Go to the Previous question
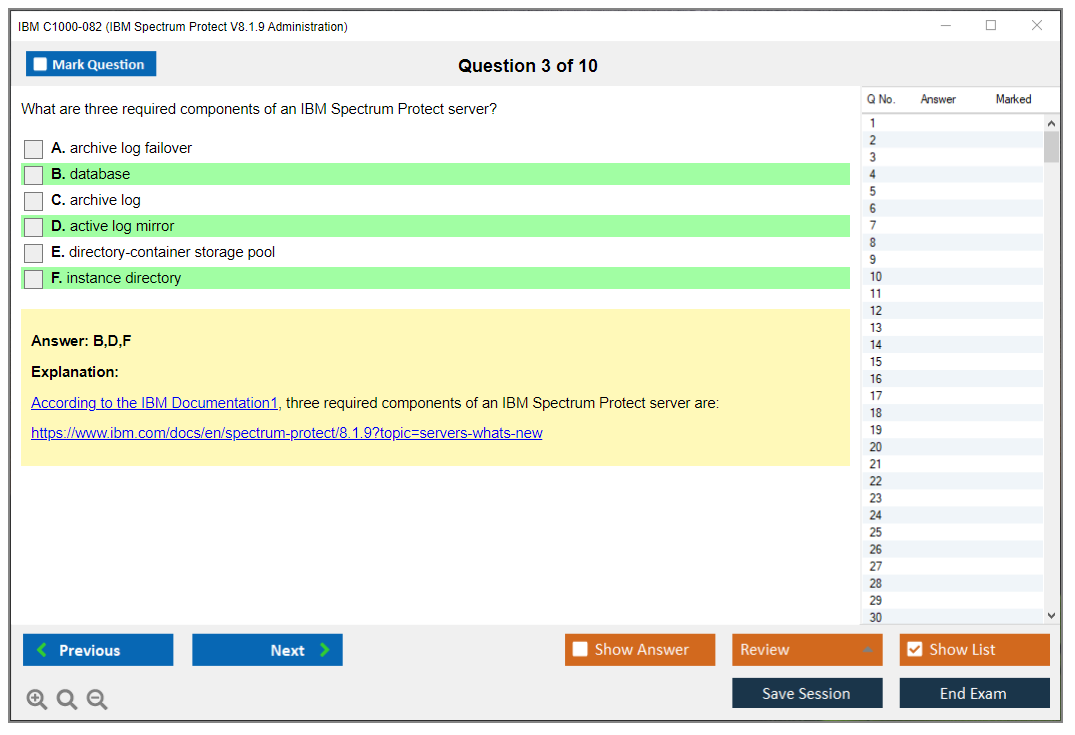Viewport: 1075px width, 735px height. (98, 650)
